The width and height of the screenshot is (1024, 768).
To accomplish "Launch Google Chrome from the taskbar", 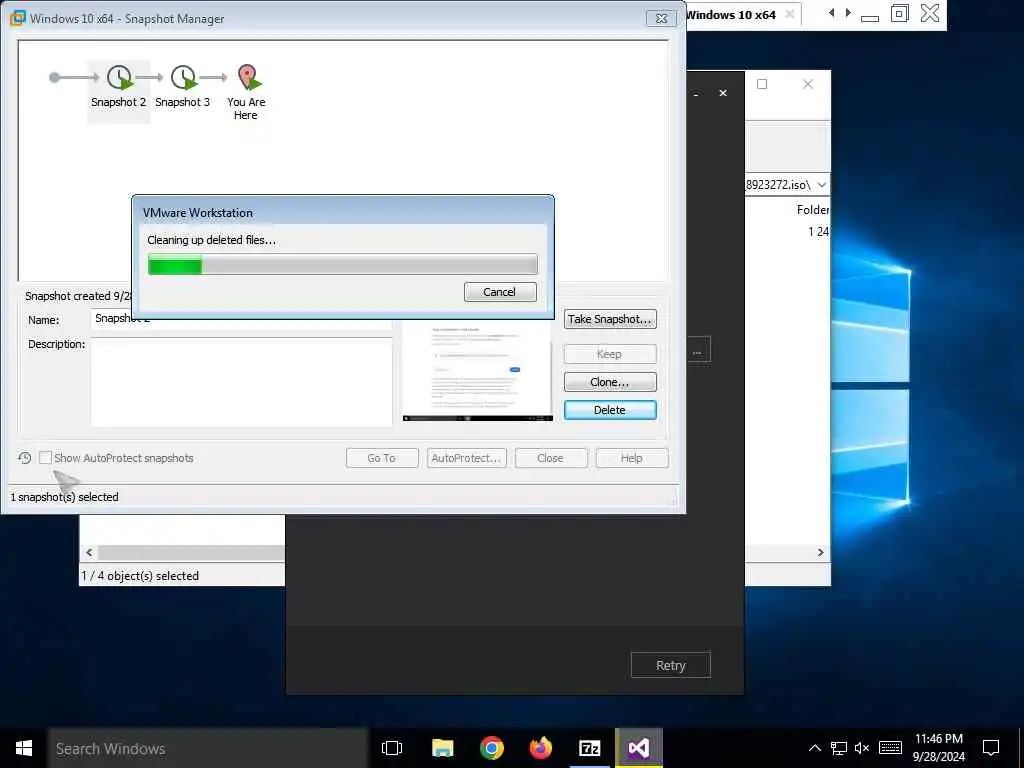I will pos(491,748).
